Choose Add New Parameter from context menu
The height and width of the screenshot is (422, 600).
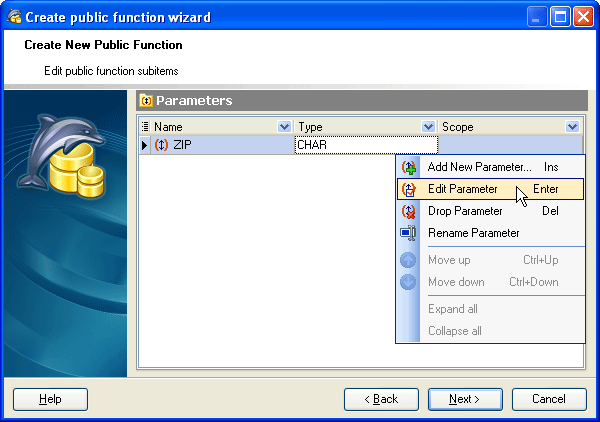click(x=479, y=167)
